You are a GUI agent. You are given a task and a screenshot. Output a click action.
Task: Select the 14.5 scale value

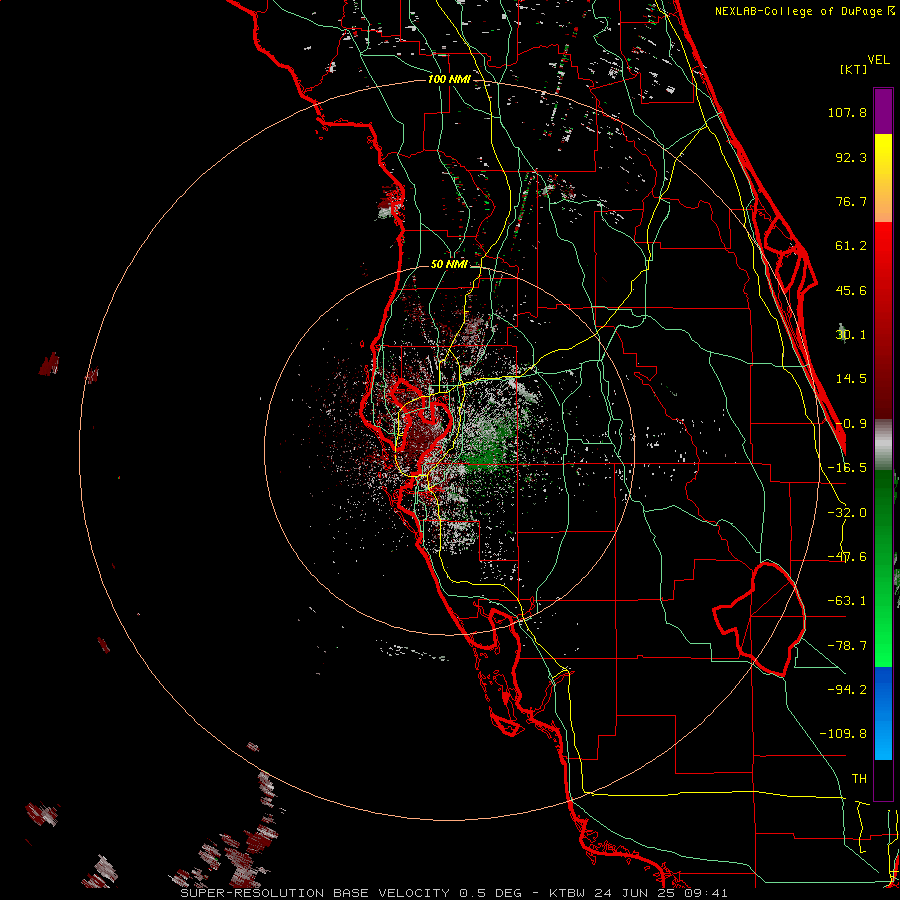(851, 379)
